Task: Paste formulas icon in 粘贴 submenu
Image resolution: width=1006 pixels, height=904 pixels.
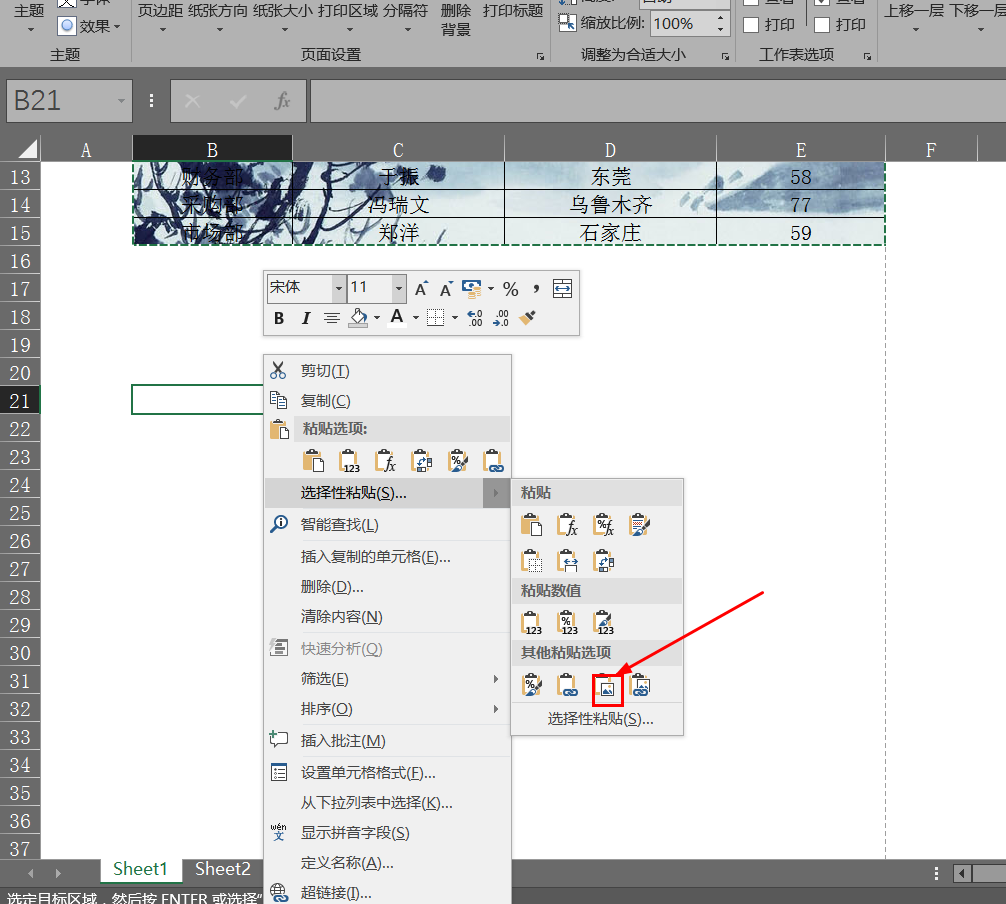Action: (x=567, y=525)
